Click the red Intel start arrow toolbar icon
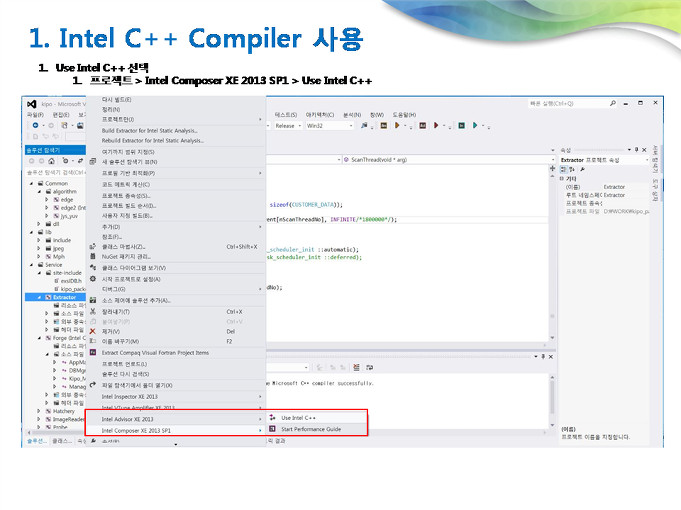 click(x=436, y=126)
